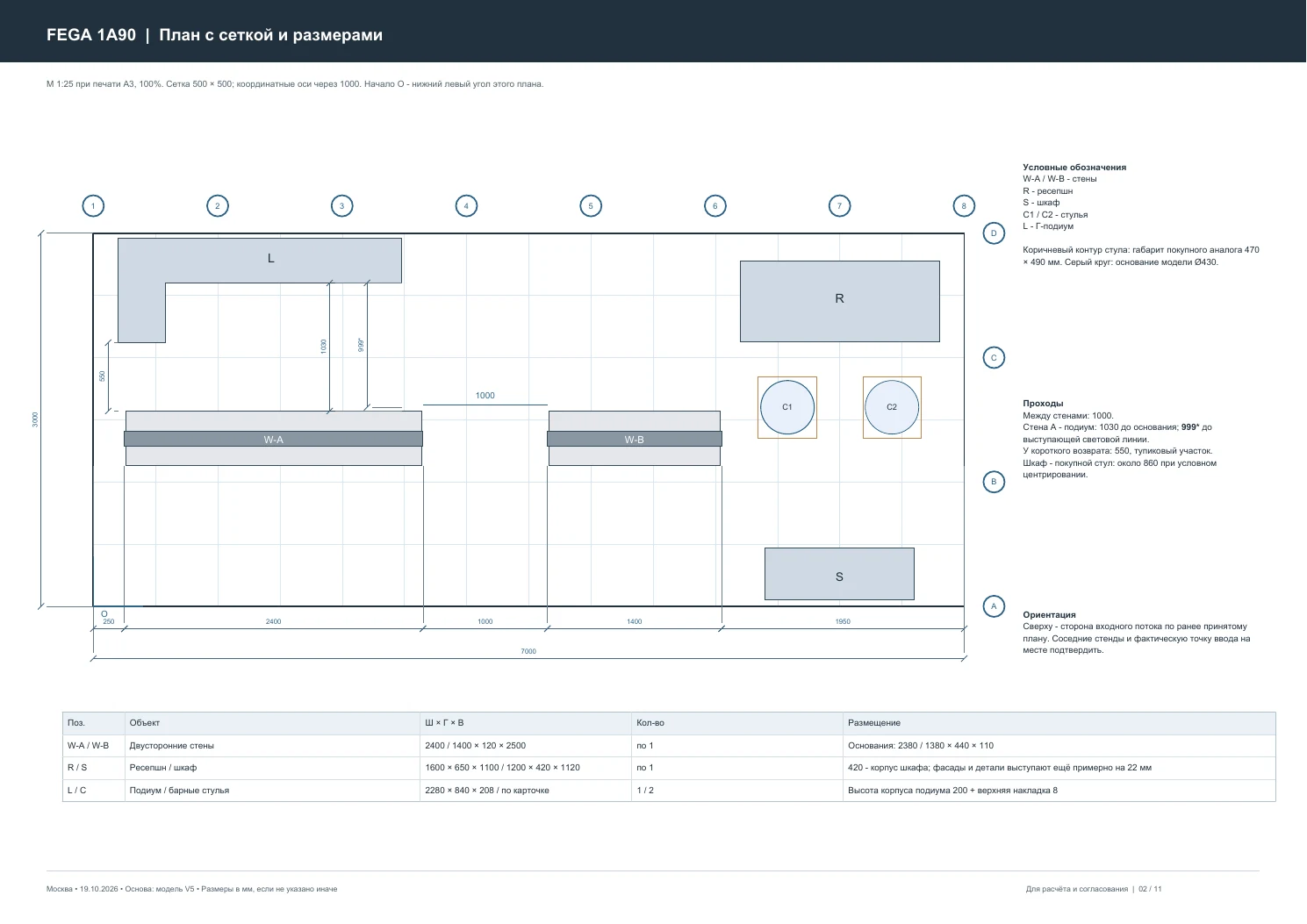Select grid axis marker 4 circle
This screenshot has width=1307, height=924.
point(466,206)
